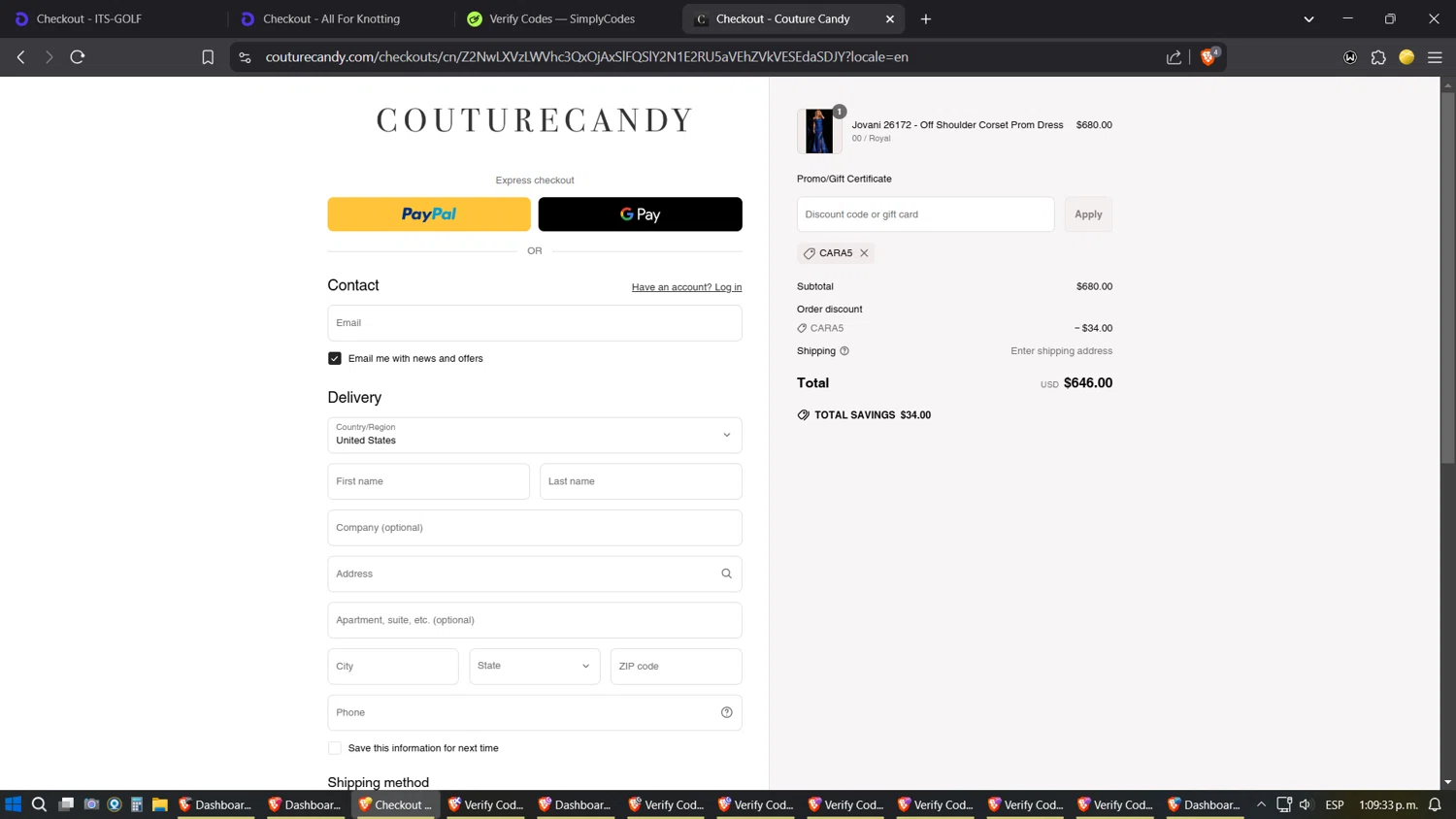Click the TOTAL SAVINGS $34.00 text
The height and width of the screenshot is (819, 1456).
pos(873,415)
